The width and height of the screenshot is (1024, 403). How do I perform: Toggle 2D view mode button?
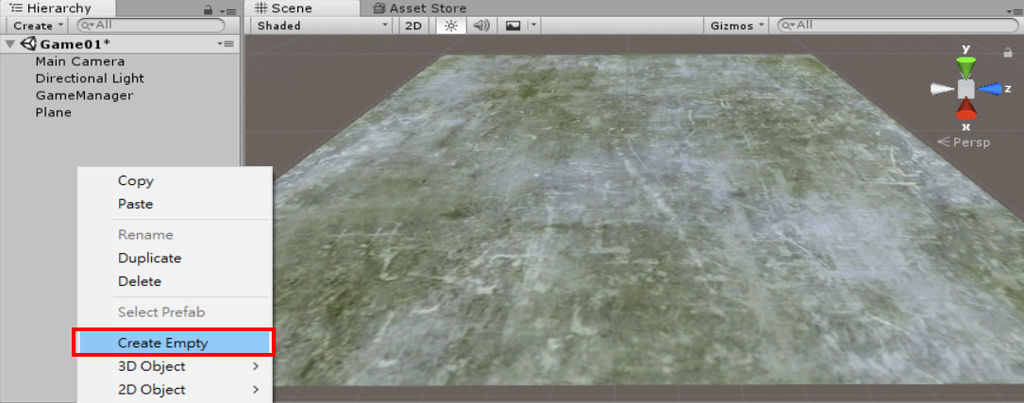413,25
